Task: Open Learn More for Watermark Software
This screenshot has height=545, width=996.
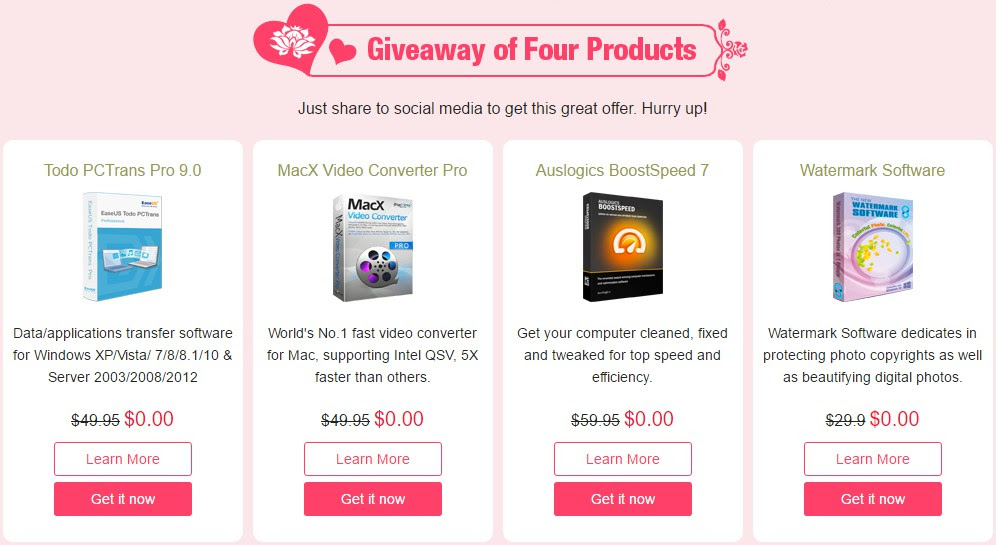Action: coord(873,459)
